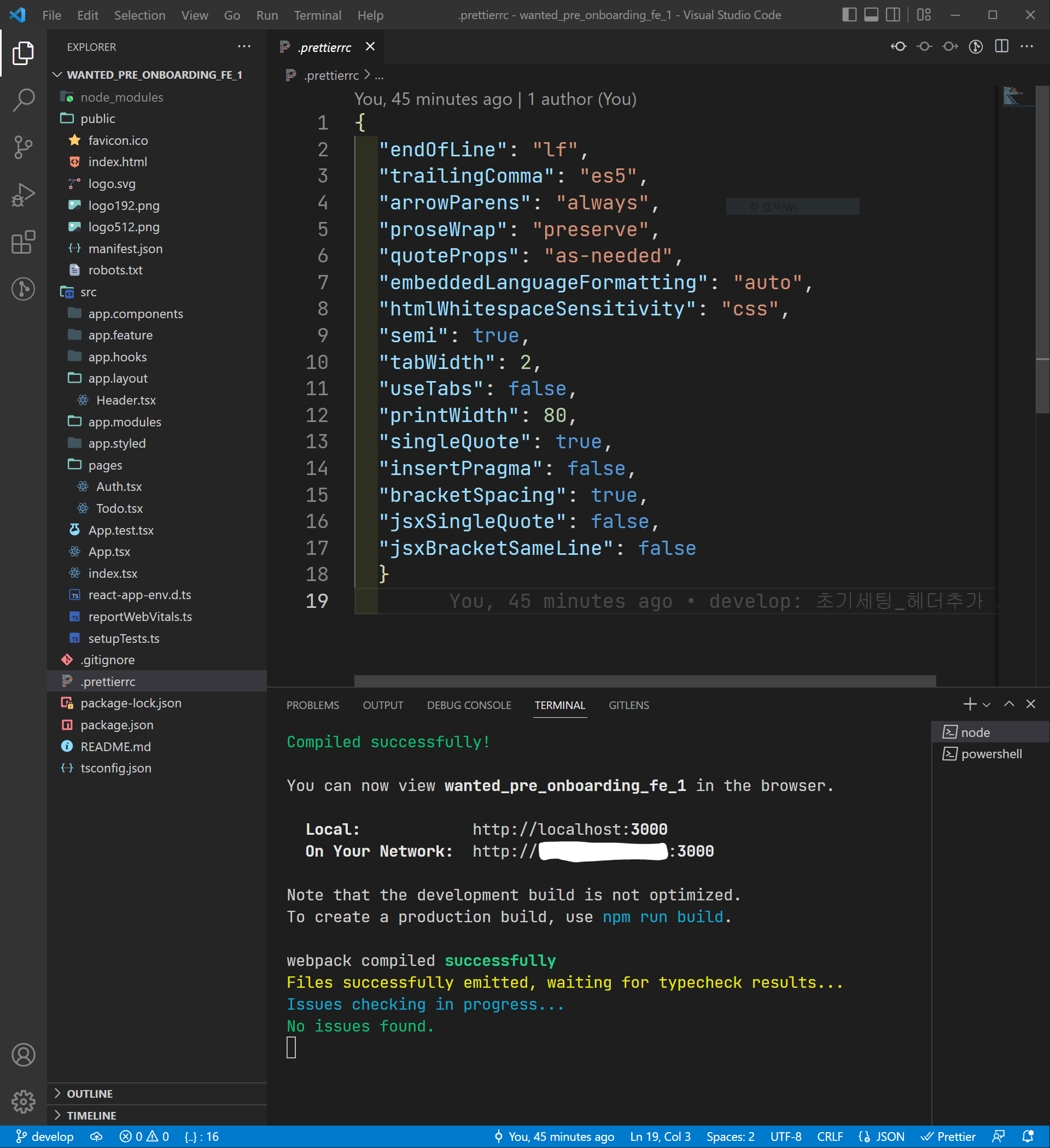The width and height of the screenshot is (1050, 1148).
Task: Expand the TIMELINE section
Action: pos(91,1115)
